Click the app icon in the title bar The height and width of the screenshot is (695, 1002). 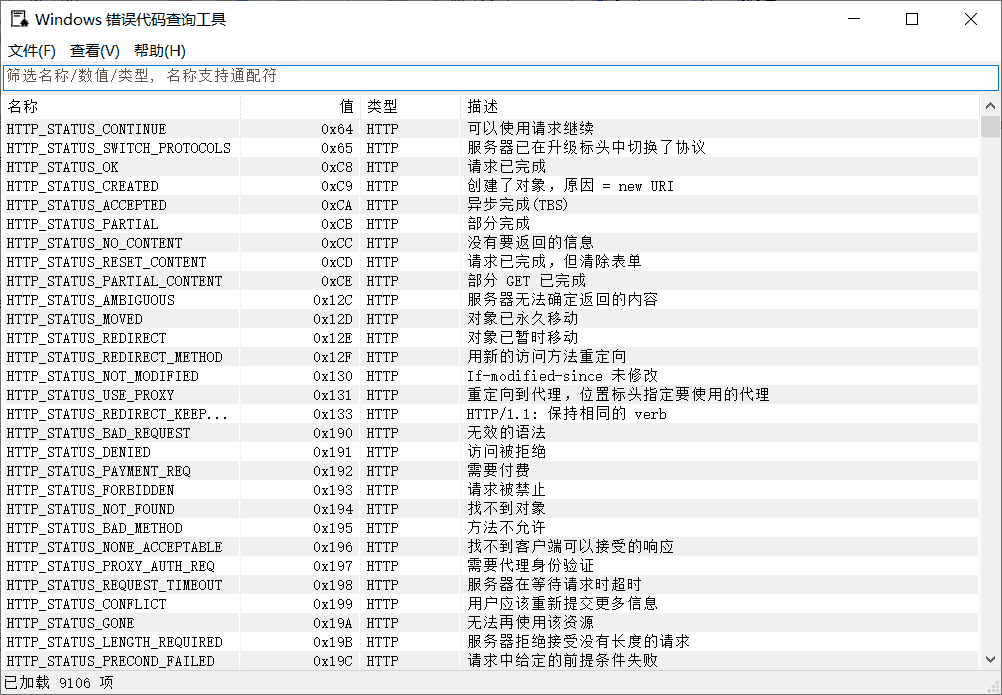pyautogui.click(x=19, y=19)
